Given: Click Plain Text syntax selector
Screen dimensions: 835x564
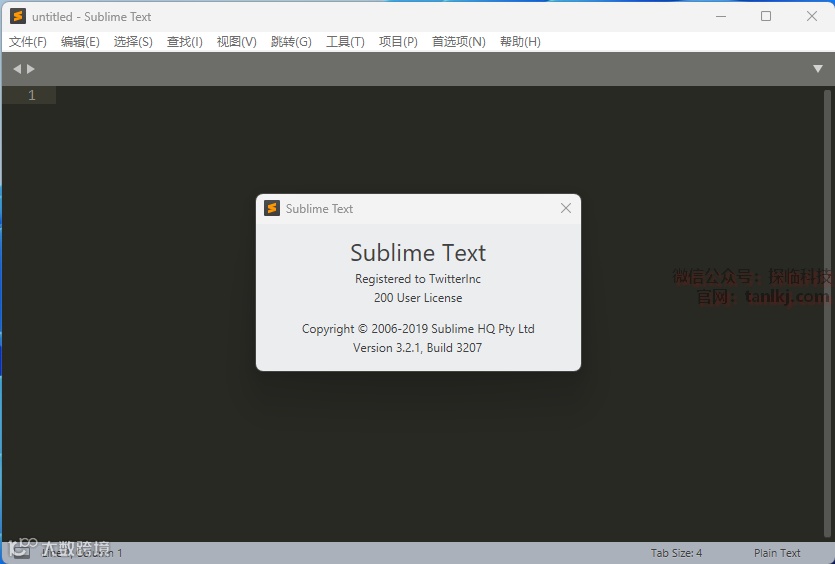Looking at the screenshot, I should pos(777,553).
